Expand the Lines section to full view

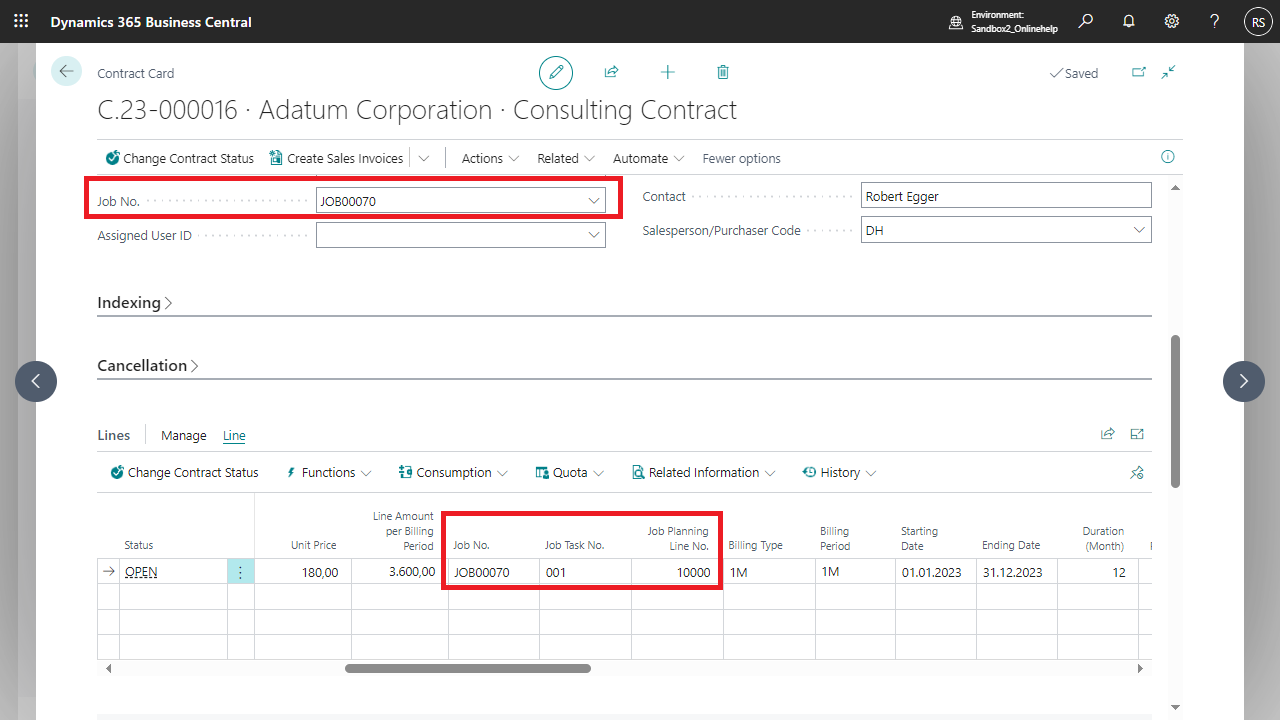(1137, 434)
